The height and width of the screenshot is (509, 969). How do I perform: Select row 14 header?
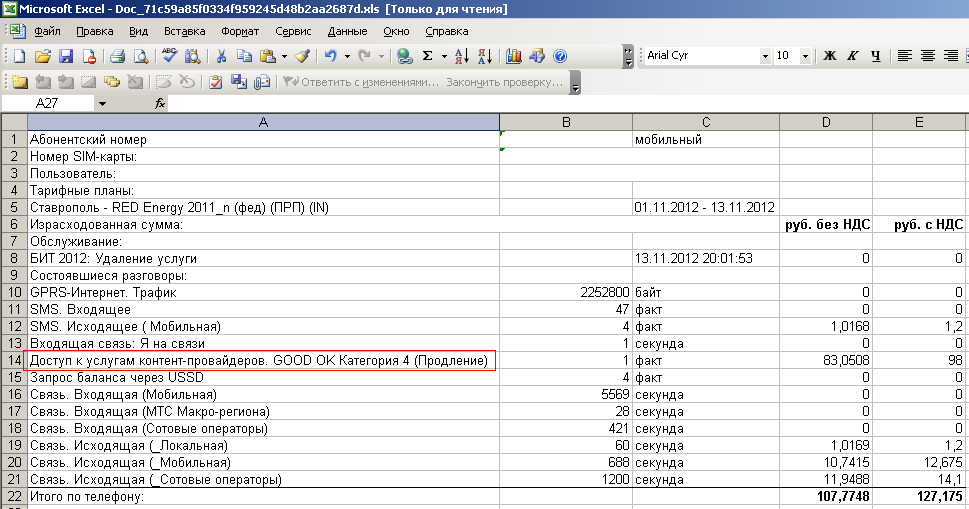point(14,360)
